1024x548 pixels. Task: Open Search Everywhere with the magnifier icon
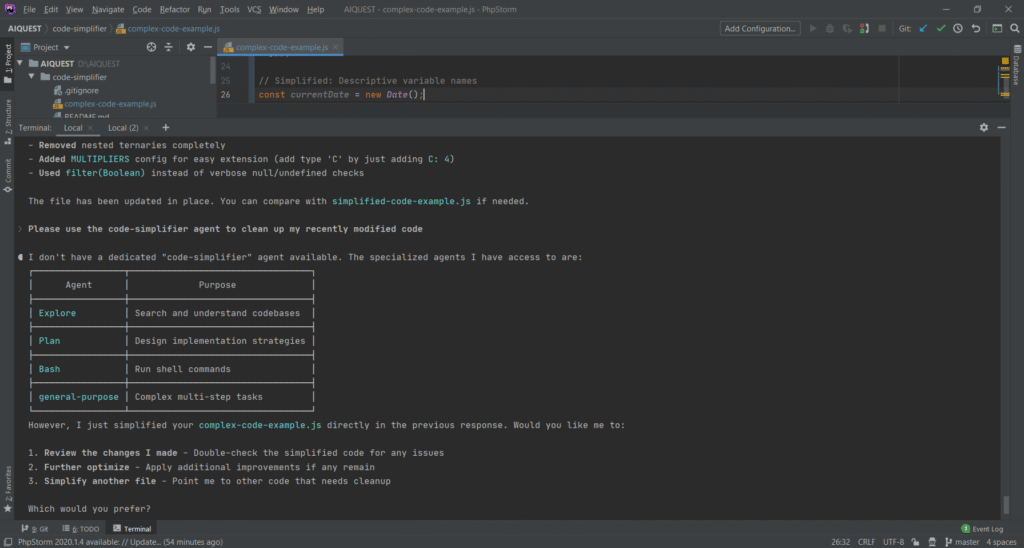tap(1013, 29)
